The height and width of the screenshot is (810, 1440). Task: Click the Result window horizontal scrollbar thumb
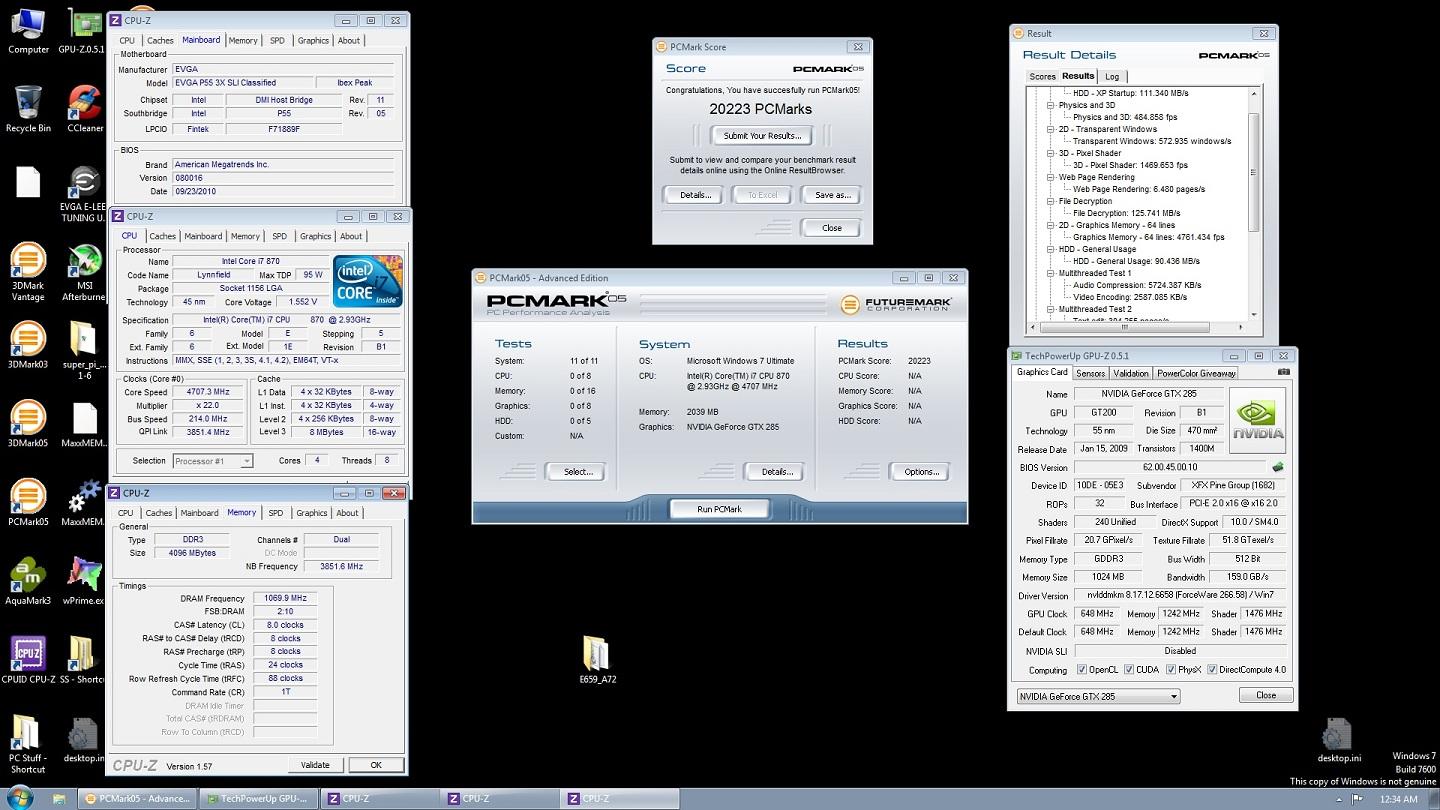pyautogui.click(x=1123, y=327)
